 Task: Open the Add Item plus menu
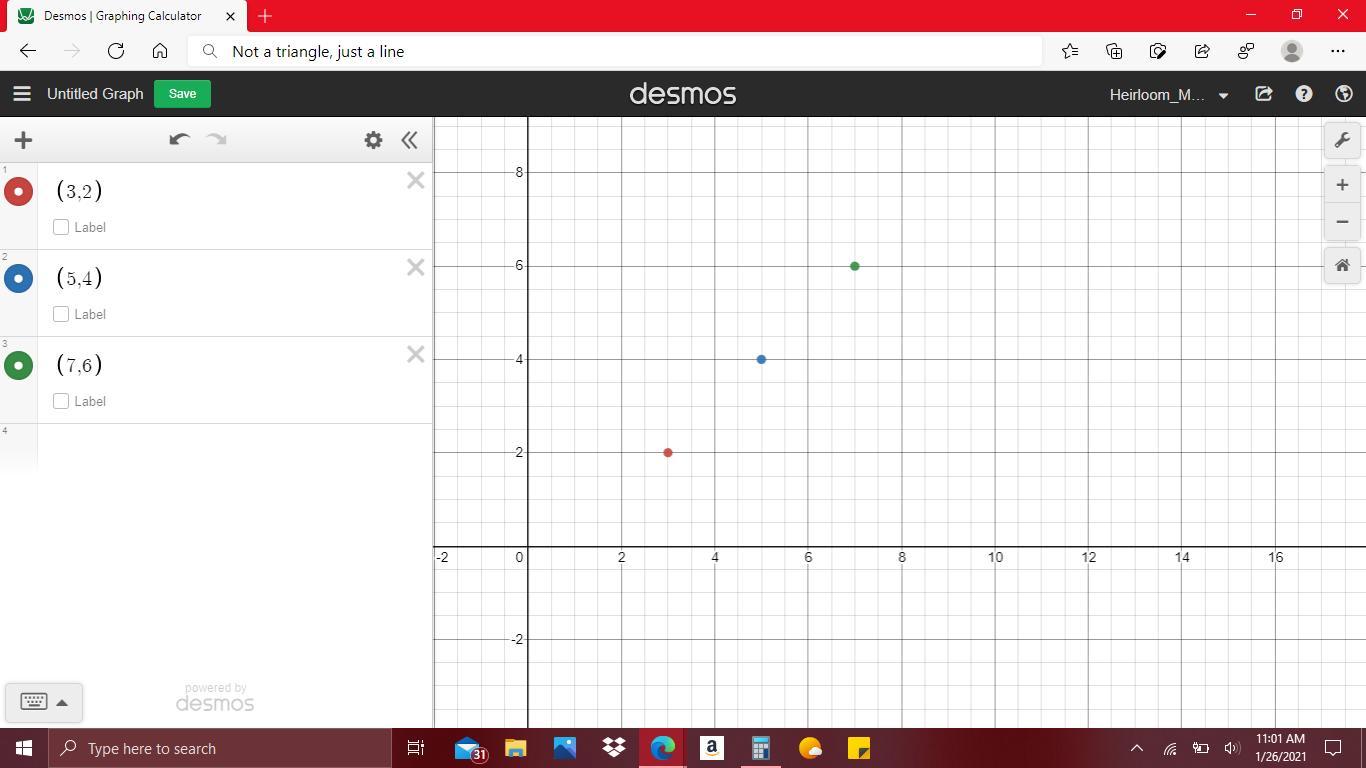pyautogui.click(x=23, y=140)
